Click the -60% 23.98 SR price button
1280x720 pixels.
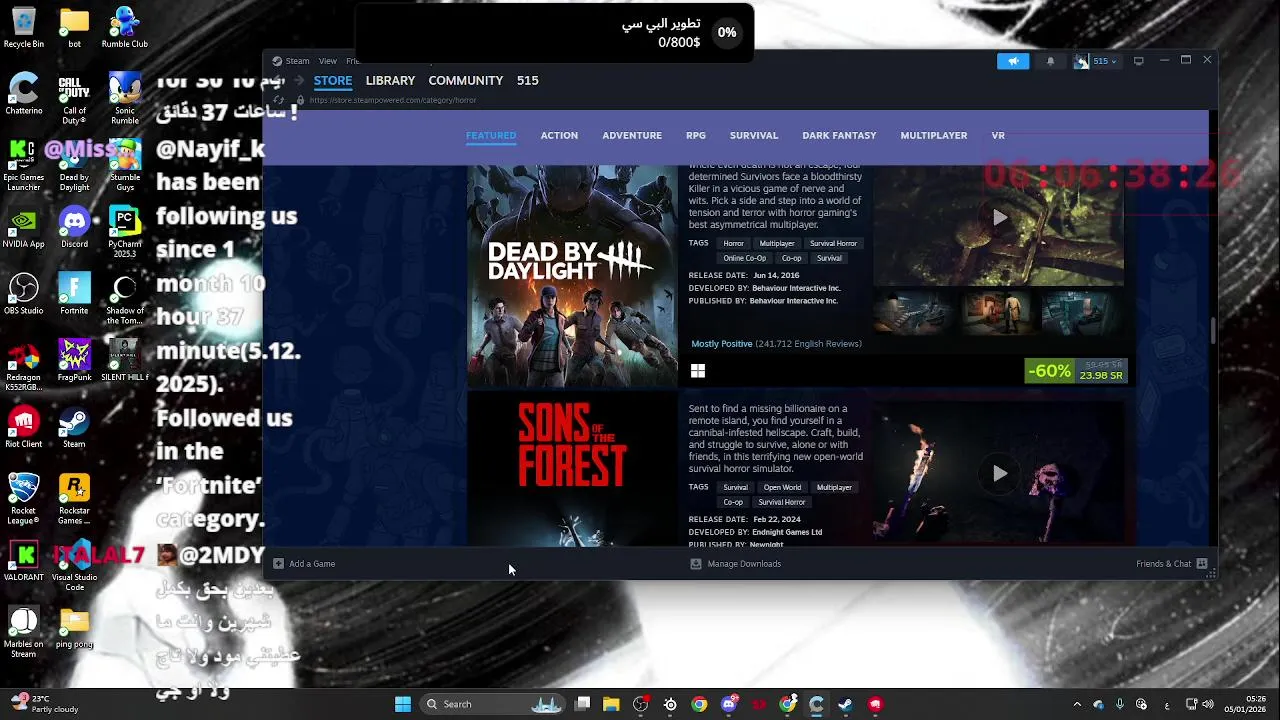(1076, 371)
